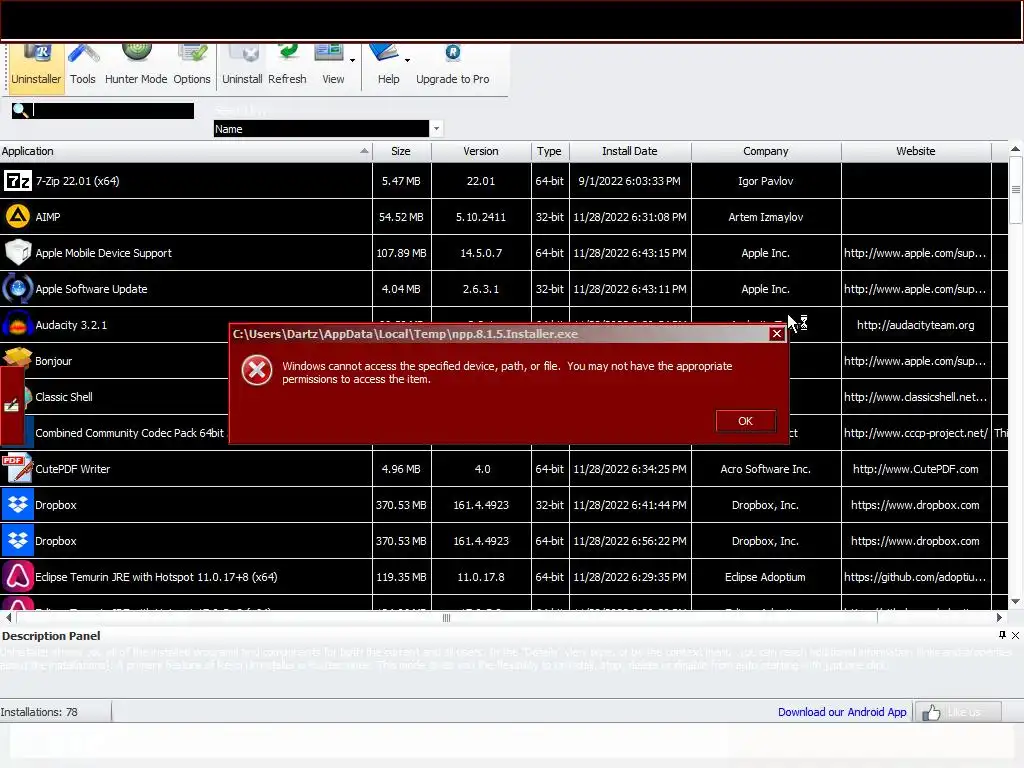1024x768 pixels.
Task: Click Acro Software Inc. company cell
Action: pyautogui.click(x=765, y=469)
